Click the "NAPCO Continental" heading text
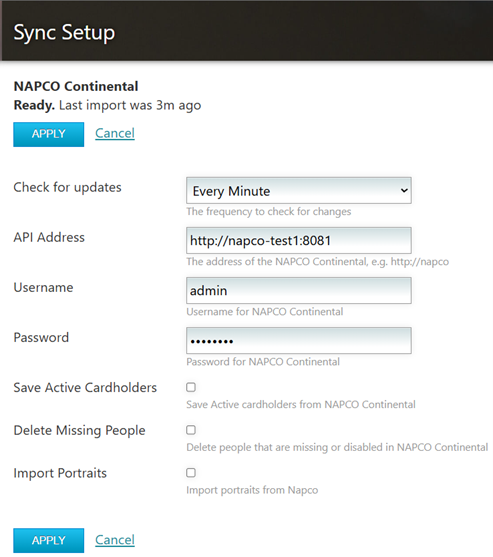Viewport: 493px width, 557px height. [76, 86]
